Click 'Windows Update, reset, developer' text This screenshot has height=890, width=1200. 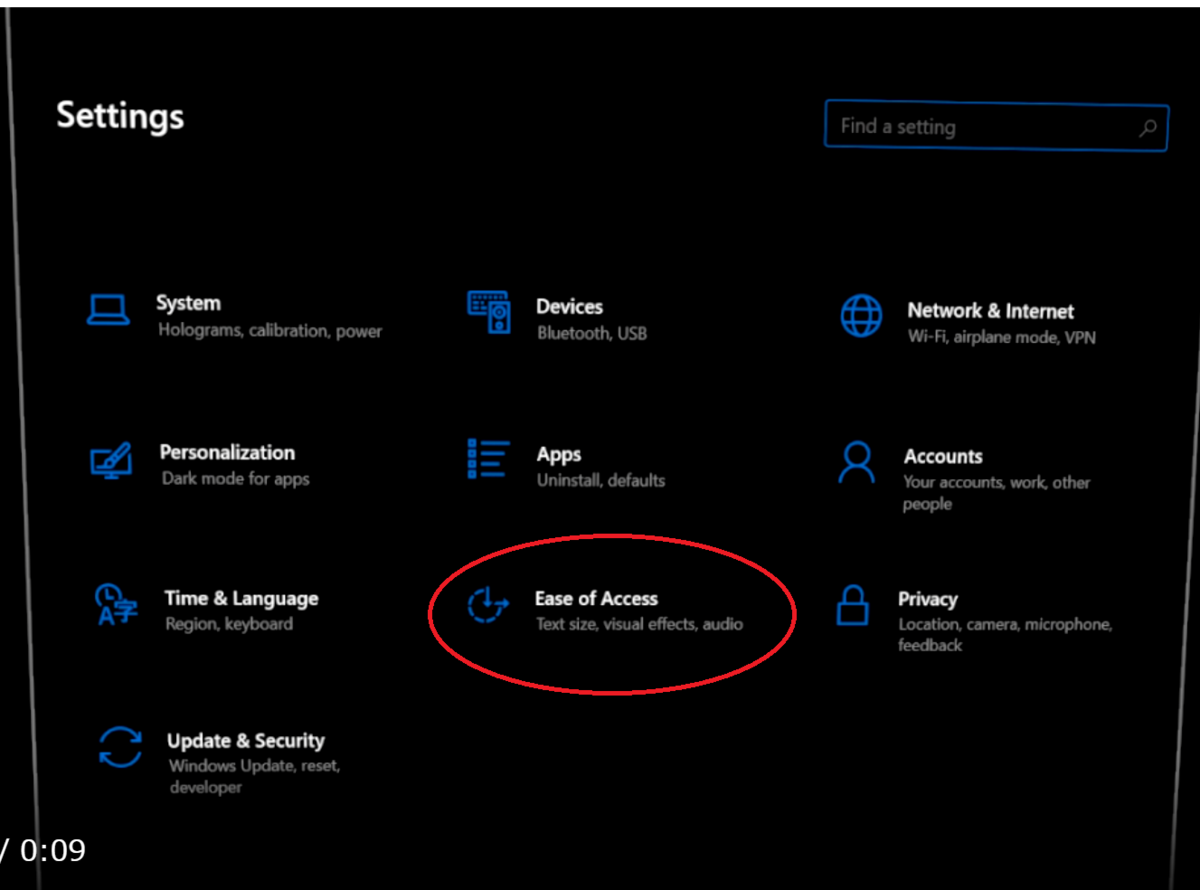click(254, 777)
